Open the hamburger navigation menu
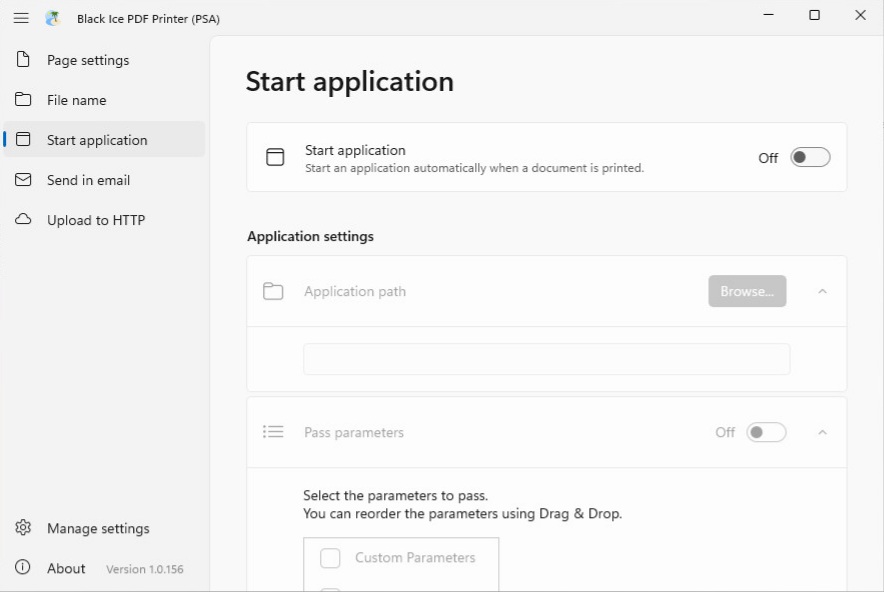Image resolution: width=884 pixels, height=592 pixels. point(21,18)
